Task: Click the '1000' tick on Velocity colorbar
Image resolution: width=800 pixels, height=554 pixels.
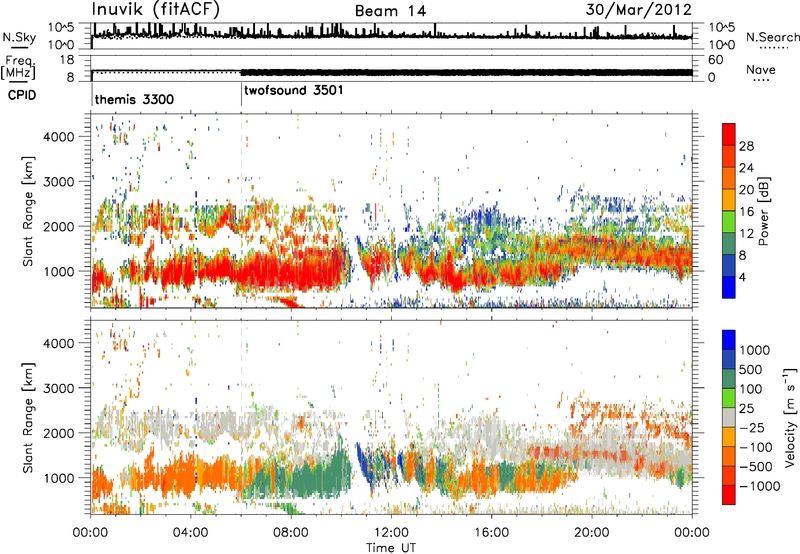Action: pos(755,350)
